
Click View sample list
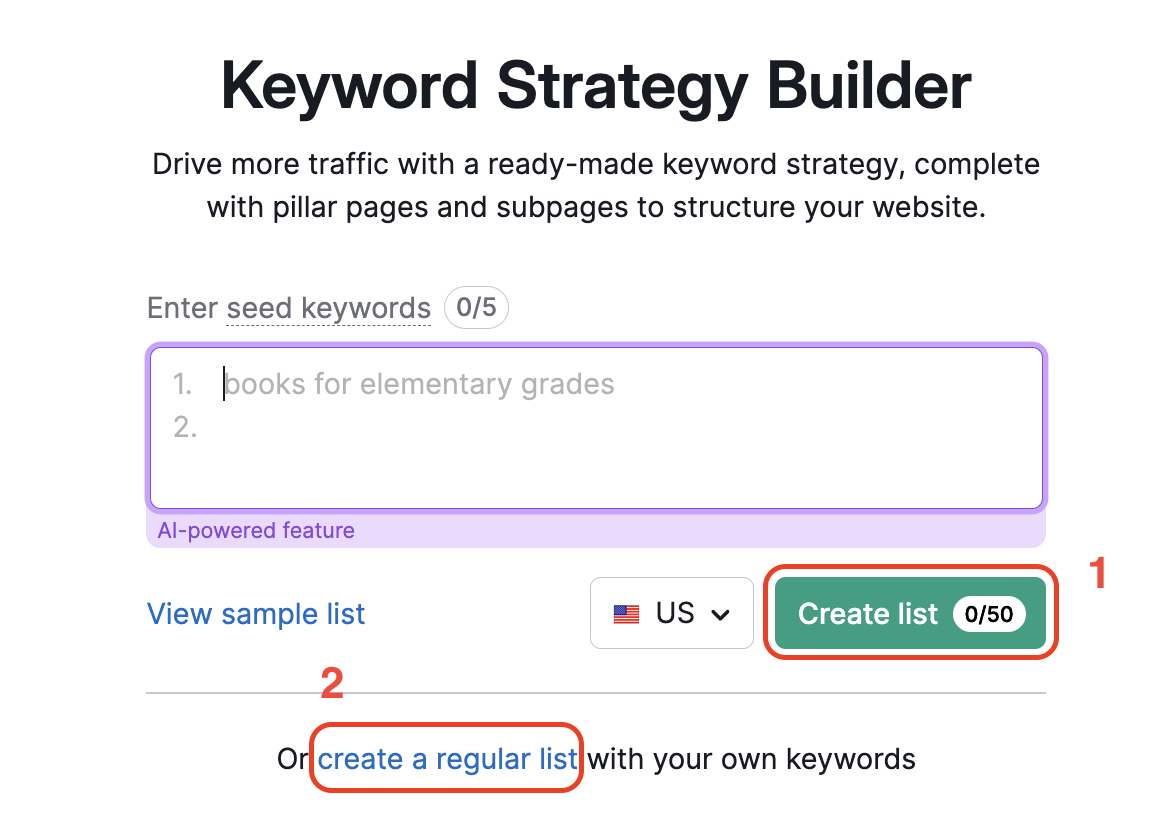(255, 613)
